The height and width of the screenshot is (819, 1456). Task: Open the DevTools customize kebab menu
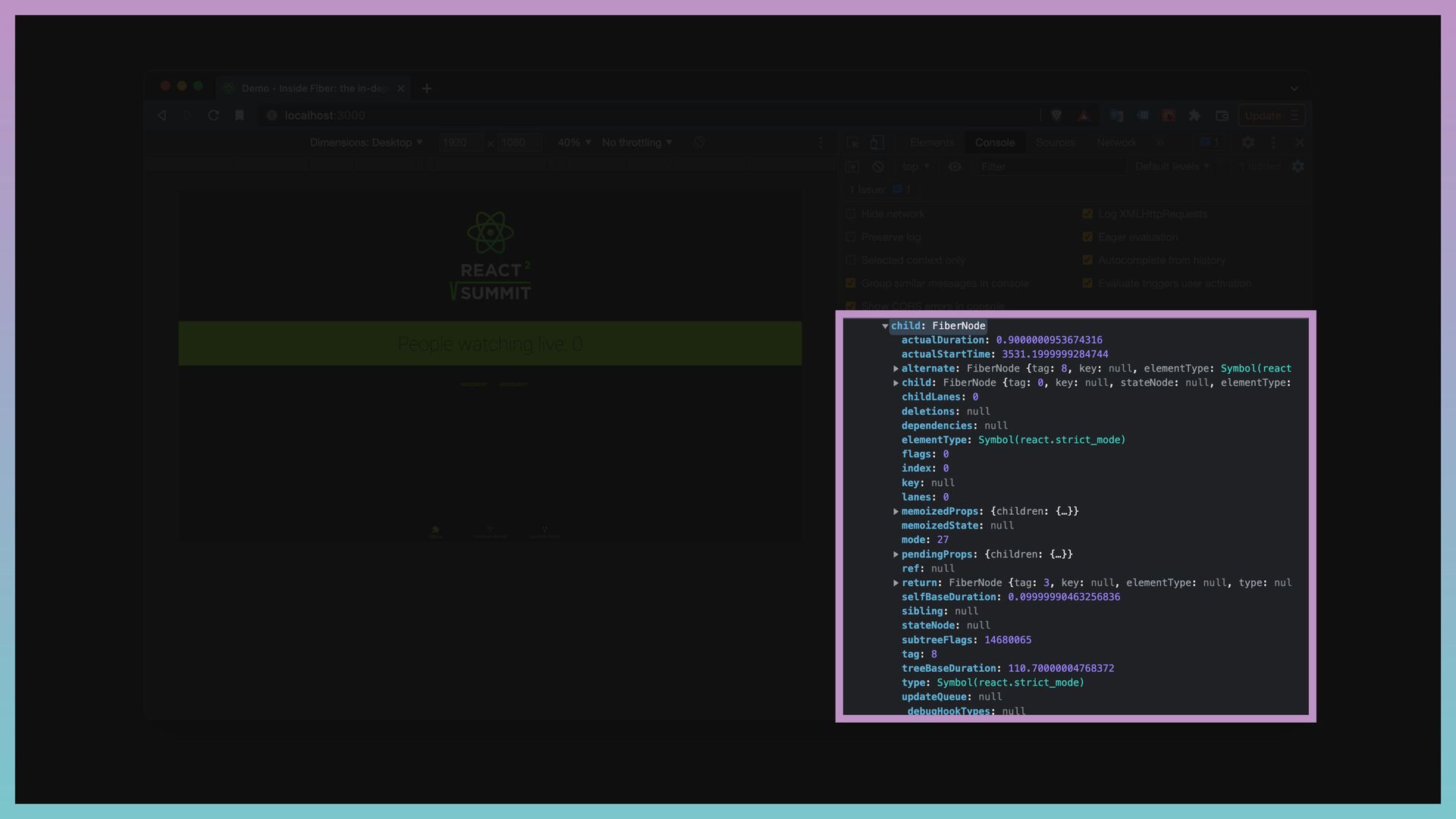[1274, 143]
